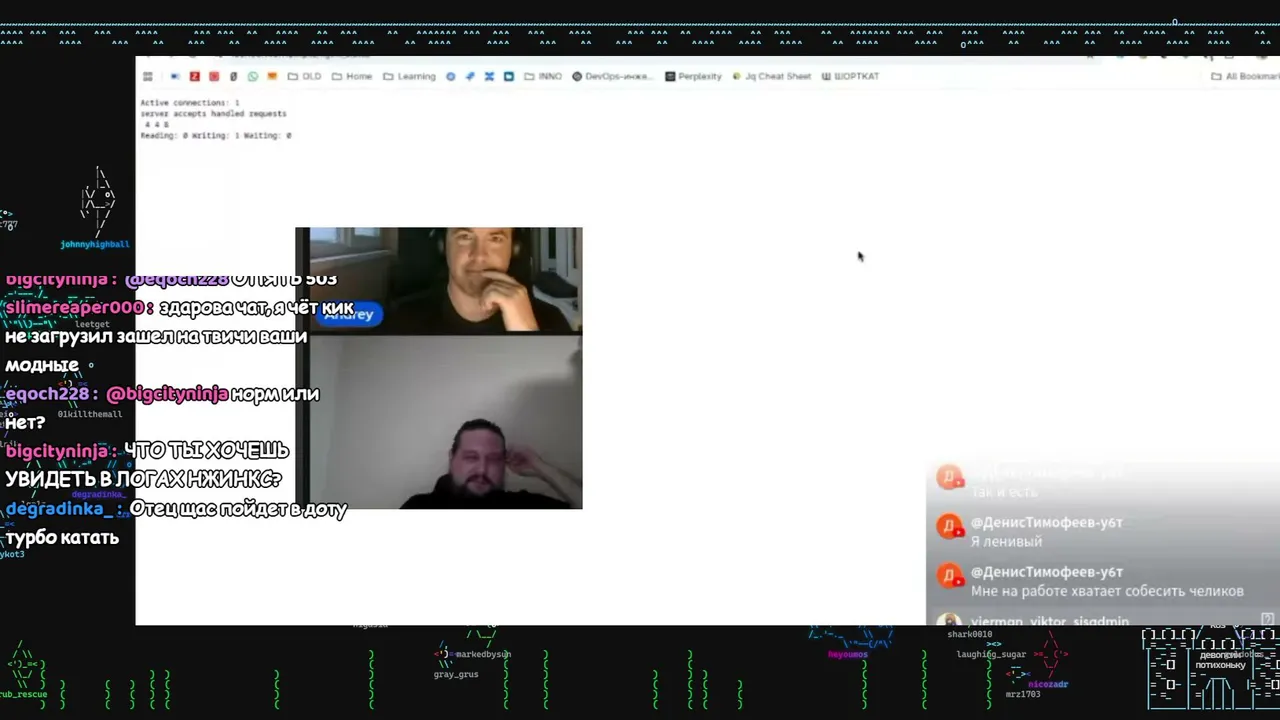Expand the Learning bookmarks folder
This screenshot has height=720, width=1280.
pyautogui.click(x=409, y=77)
